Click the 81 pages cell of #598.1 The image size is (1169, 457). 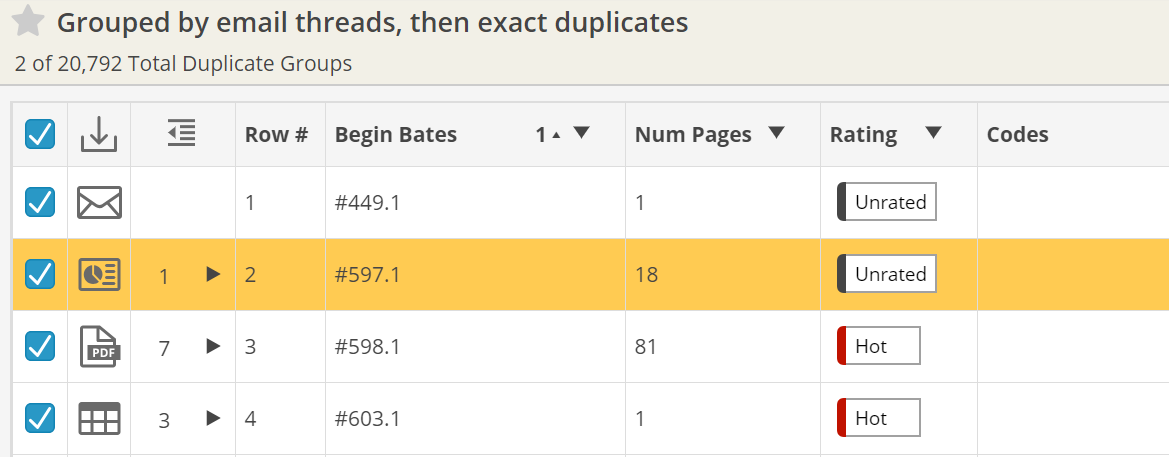point(722,347)
